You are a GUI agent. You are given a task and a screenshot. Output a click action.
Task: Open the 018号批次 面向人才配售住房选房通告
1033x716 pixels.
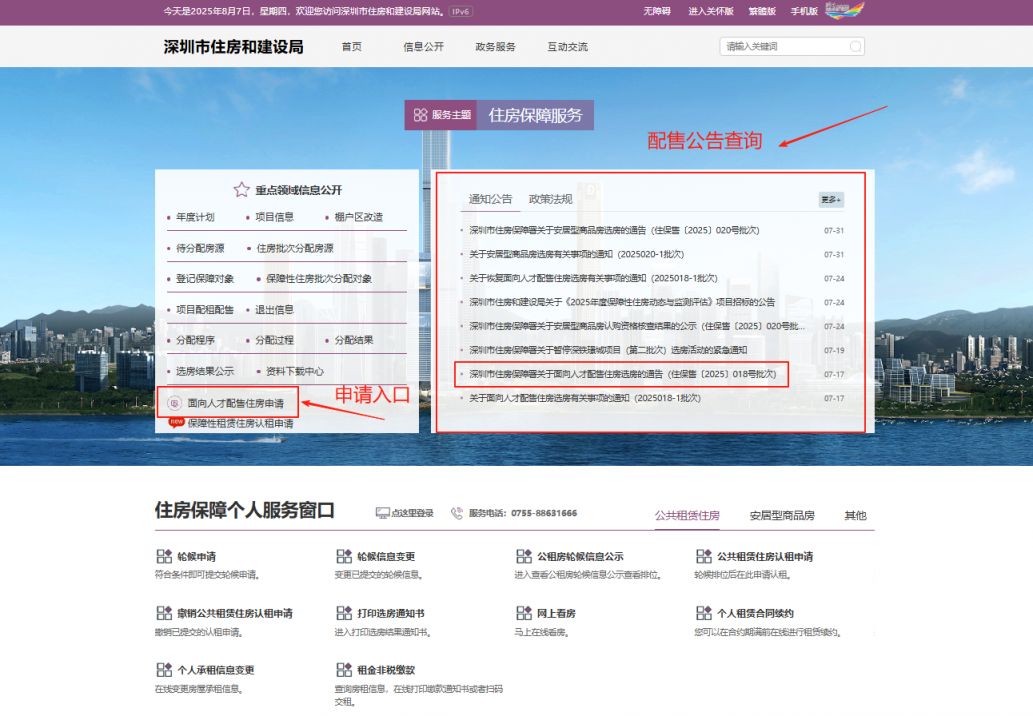click(623, 373)
